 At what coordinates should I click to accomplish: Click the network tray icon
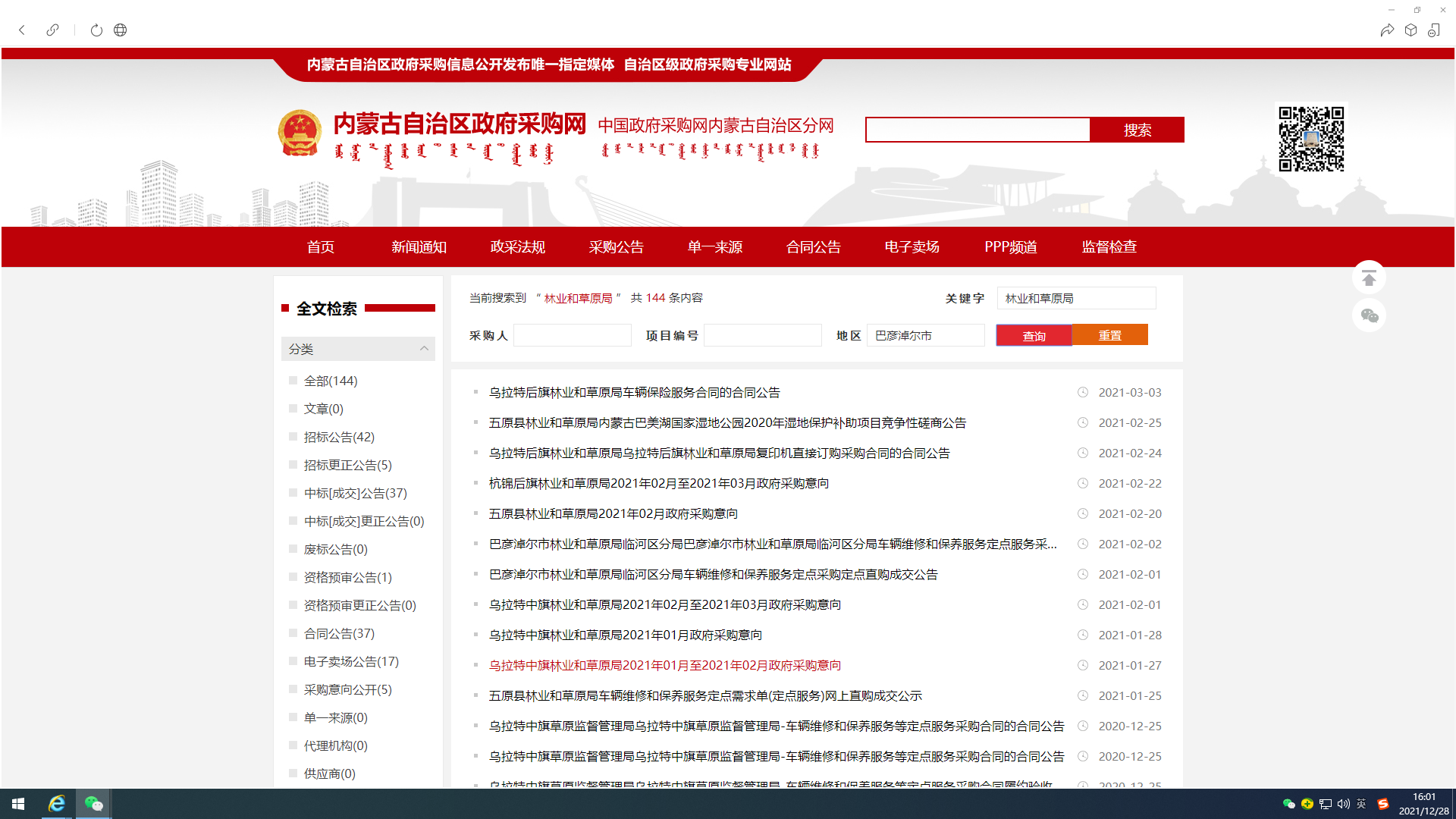(1325, 804)
